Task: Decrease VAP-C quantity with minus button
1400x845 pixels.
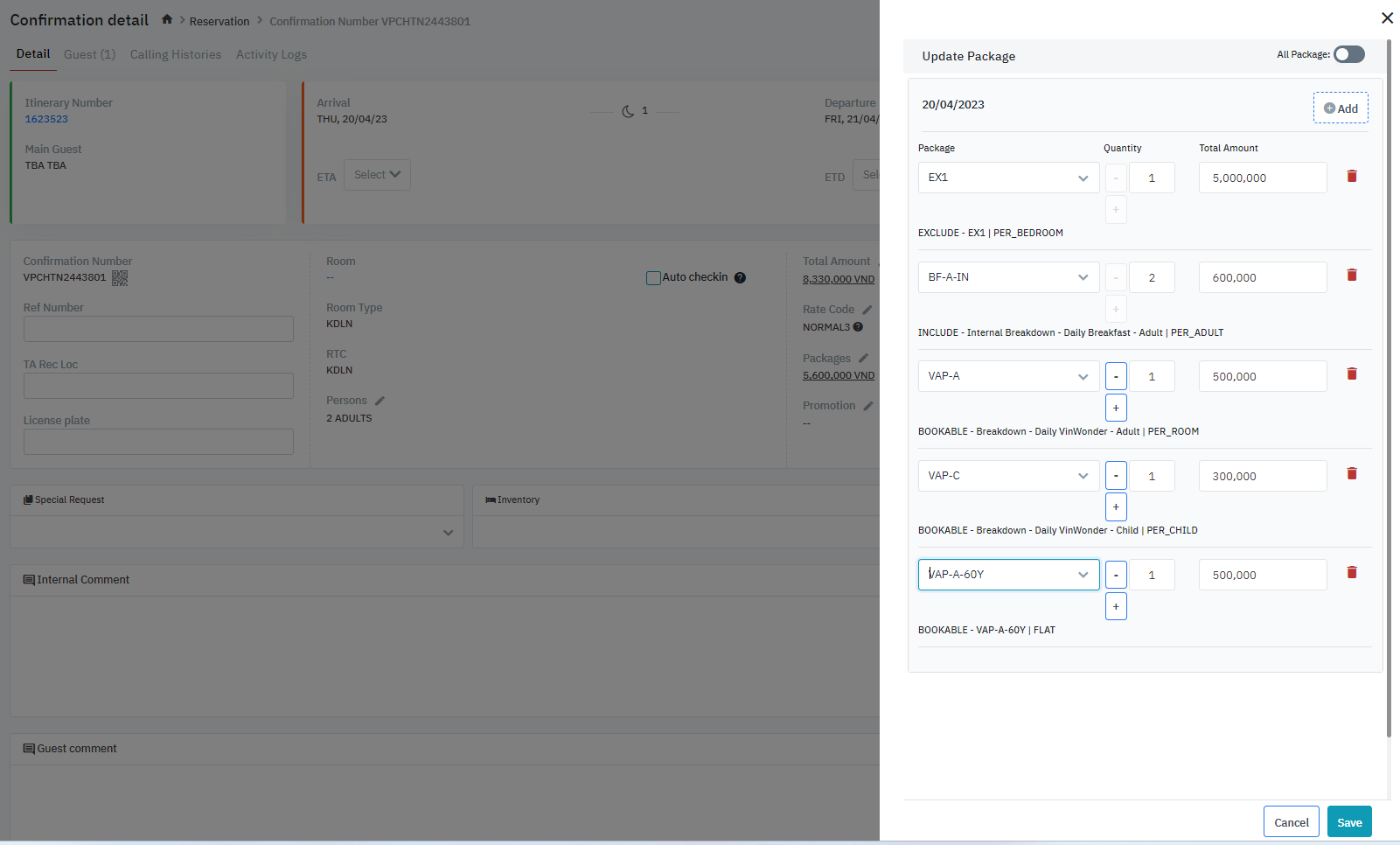Action: [x=1116, y=476]
